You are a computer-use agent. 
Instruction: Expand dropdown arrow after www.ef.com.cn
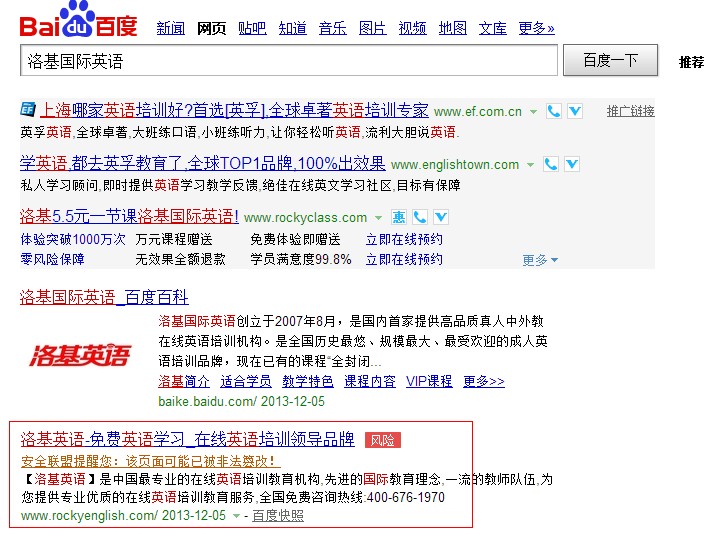pos(533,112)
